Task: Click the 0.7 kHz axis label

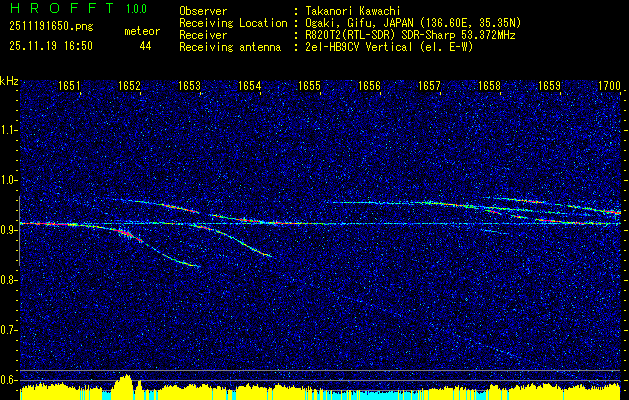Action: point(8,330)
